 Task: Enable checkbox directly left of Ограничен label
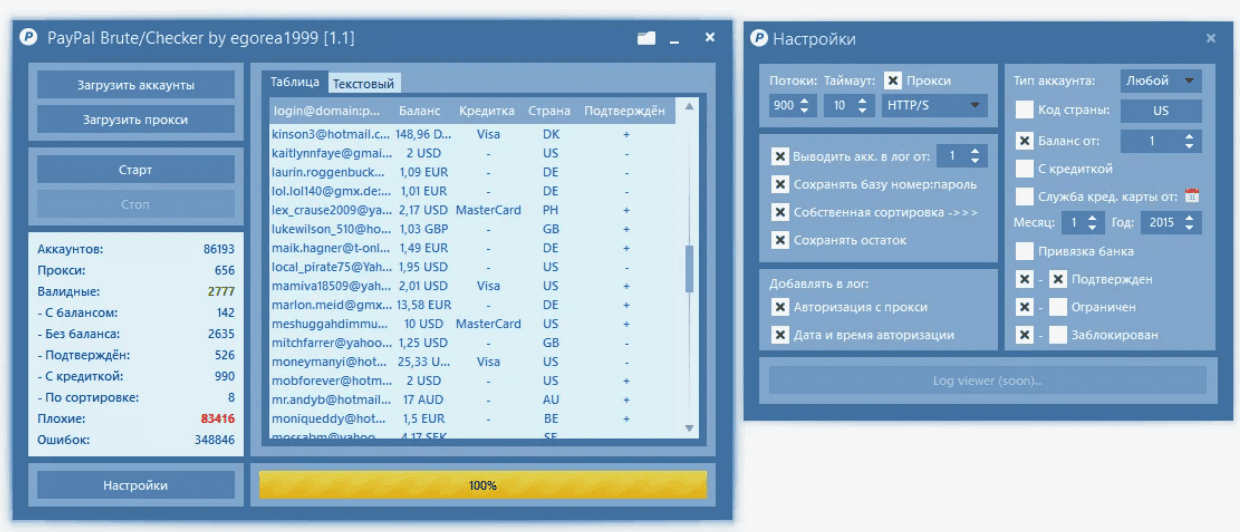[1058, 307]
